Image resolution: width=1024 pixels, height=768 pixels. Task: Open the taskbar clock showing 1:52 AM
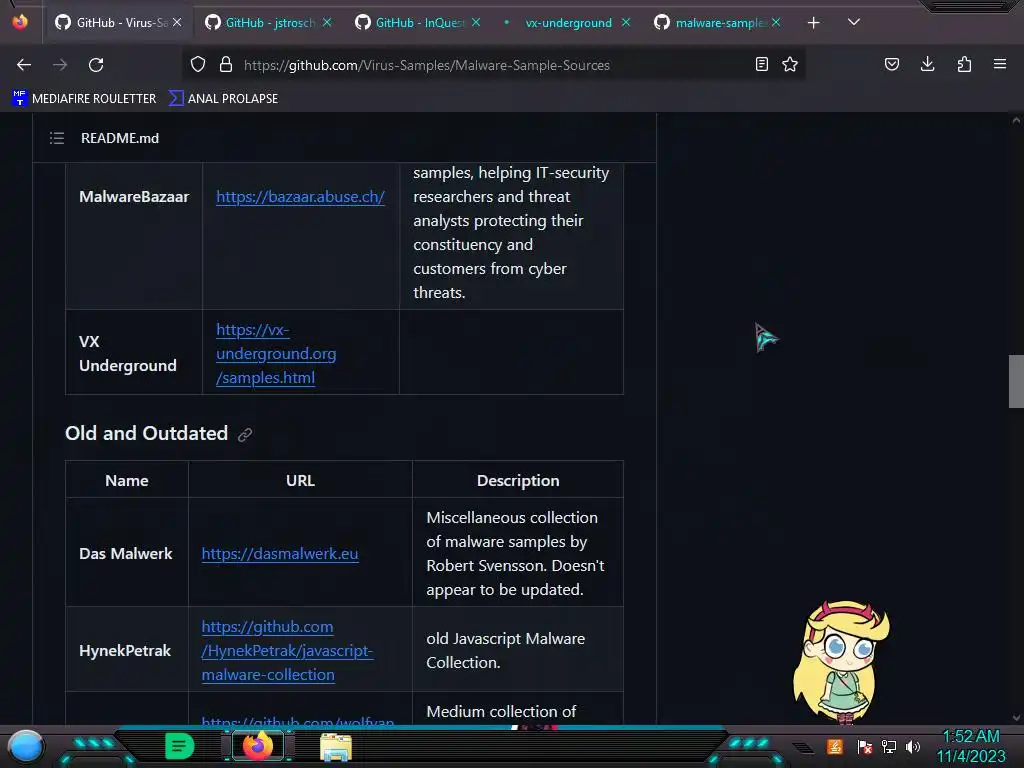click(x=971, y=746)
